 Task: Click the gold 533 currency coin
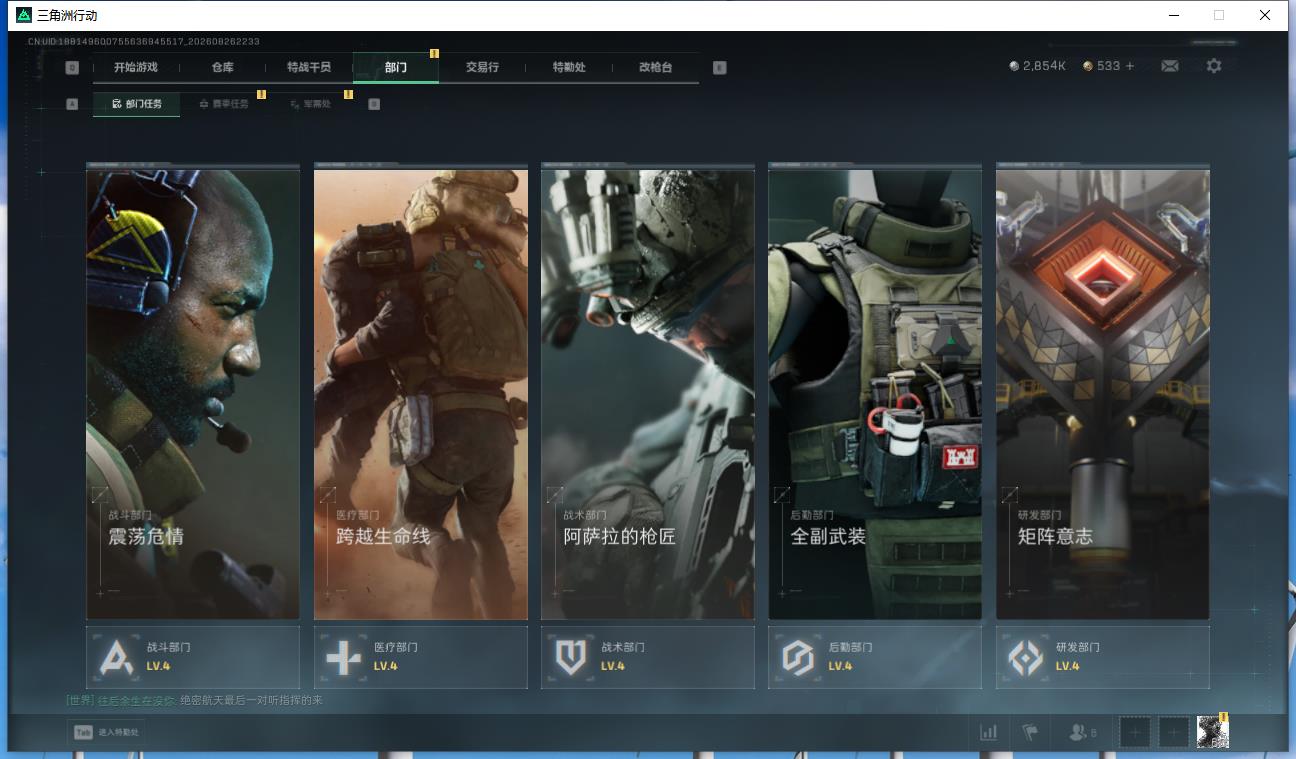(1088, 66)
